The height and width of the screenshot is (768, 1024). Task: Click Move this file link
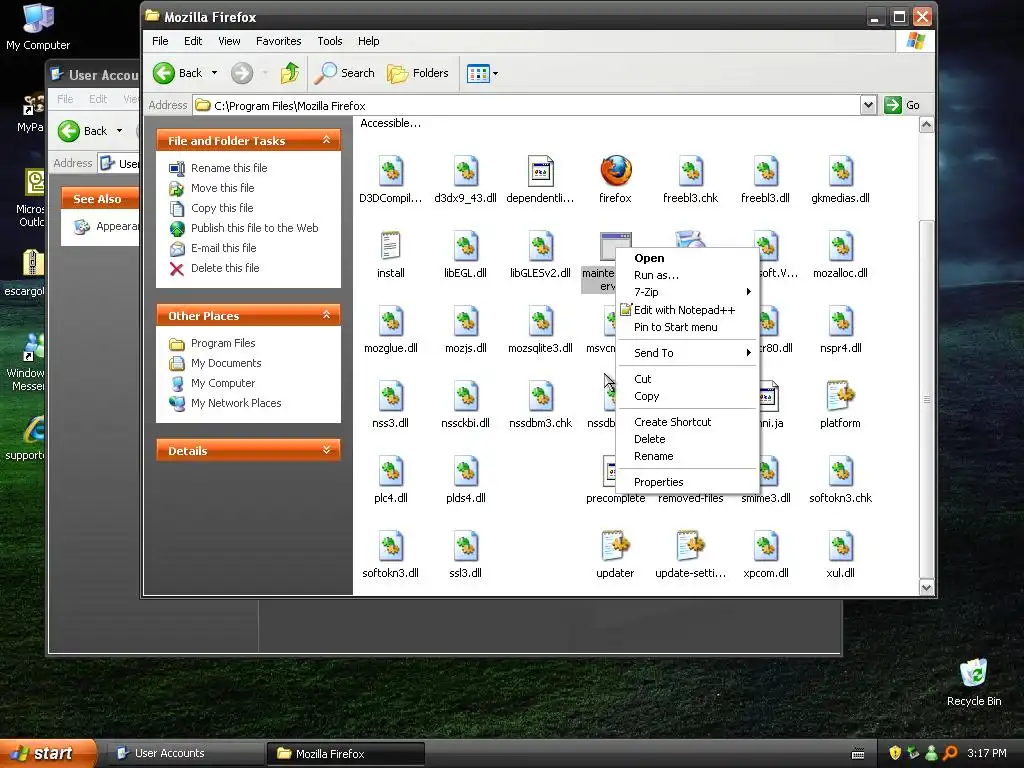(223, 188)
